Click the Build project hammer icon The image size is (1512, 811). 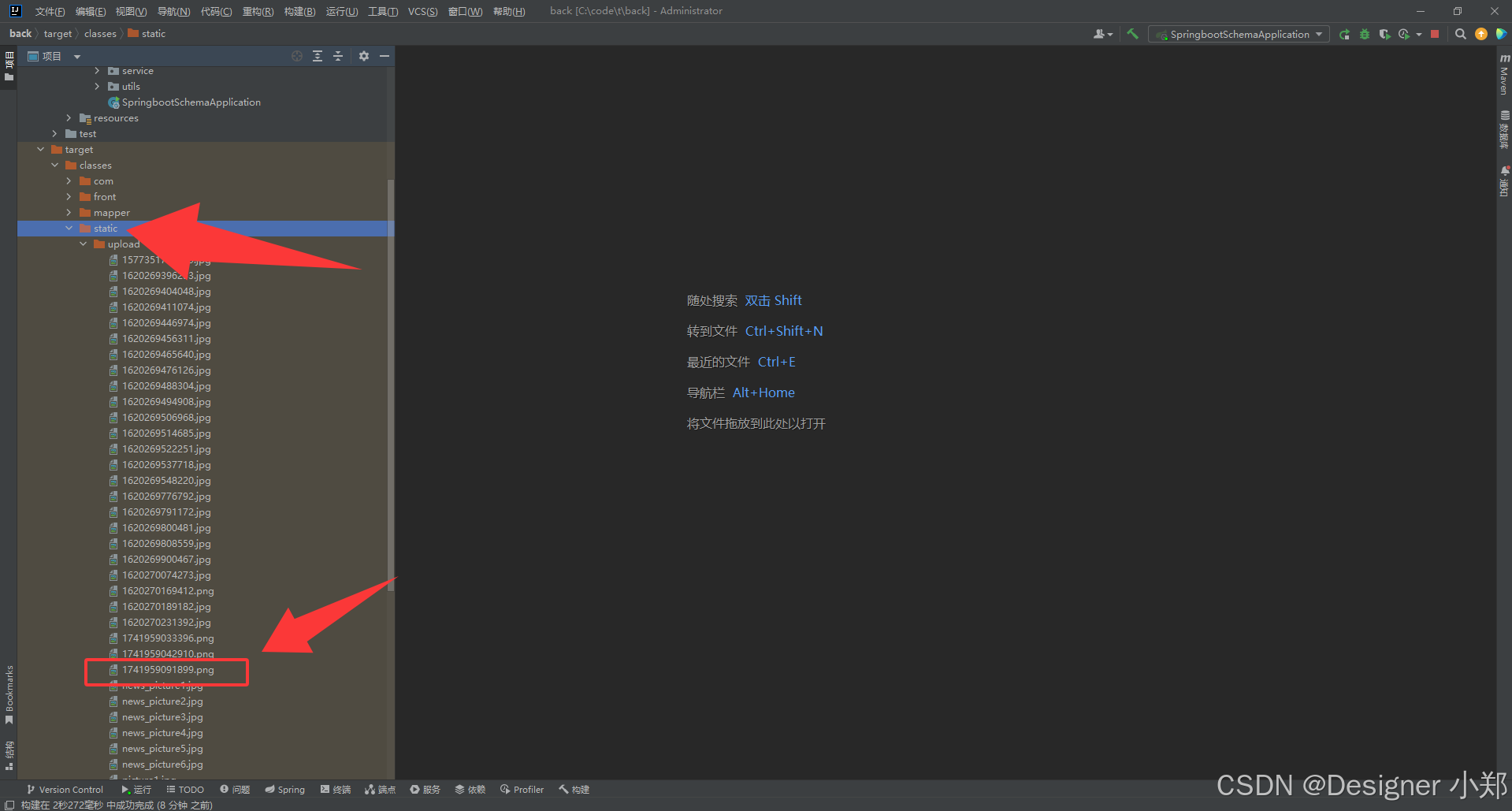[1132, 34]
